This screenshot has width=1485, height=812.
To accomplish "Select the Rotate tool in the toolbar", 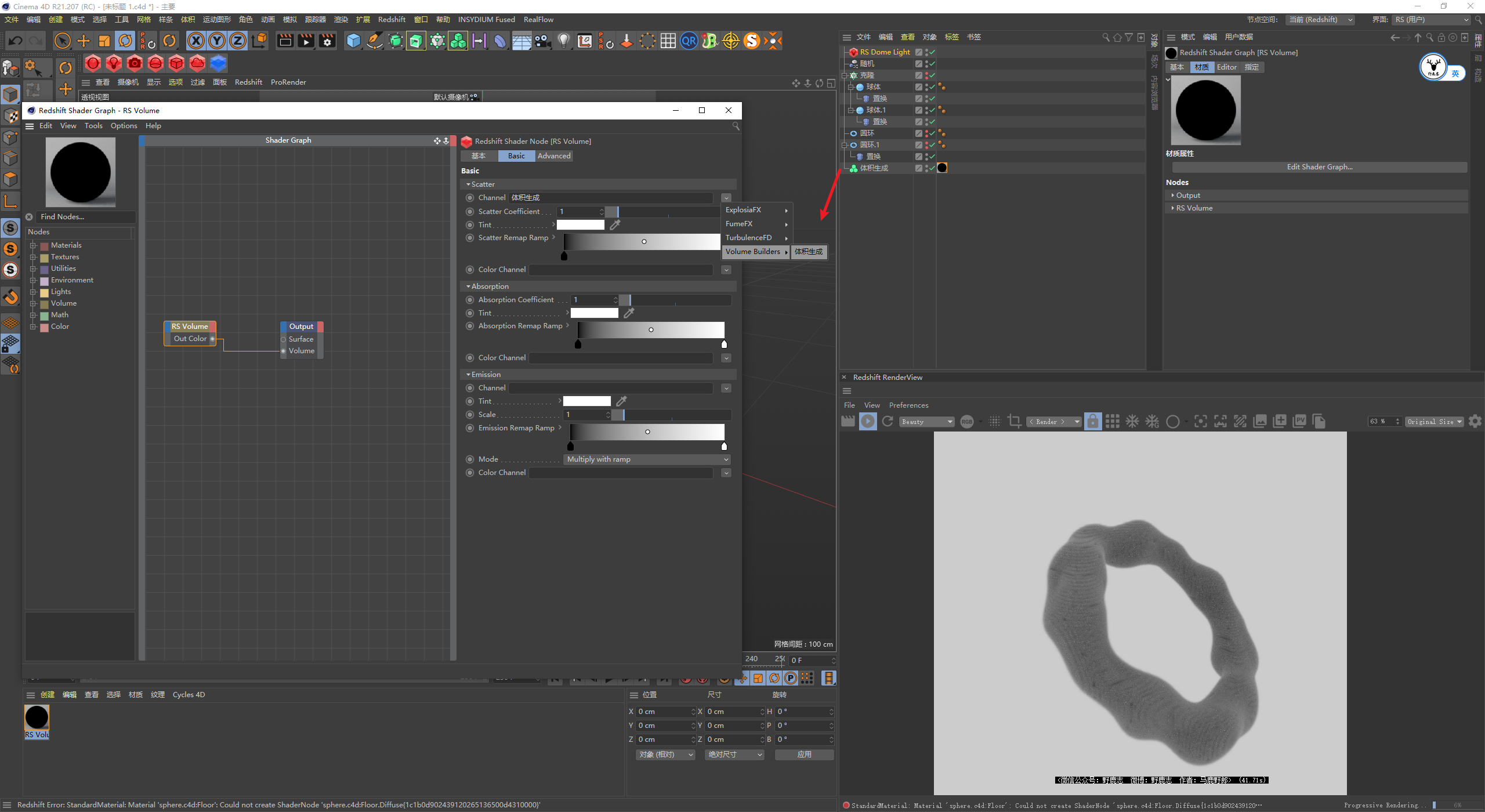I will point(125,41).
